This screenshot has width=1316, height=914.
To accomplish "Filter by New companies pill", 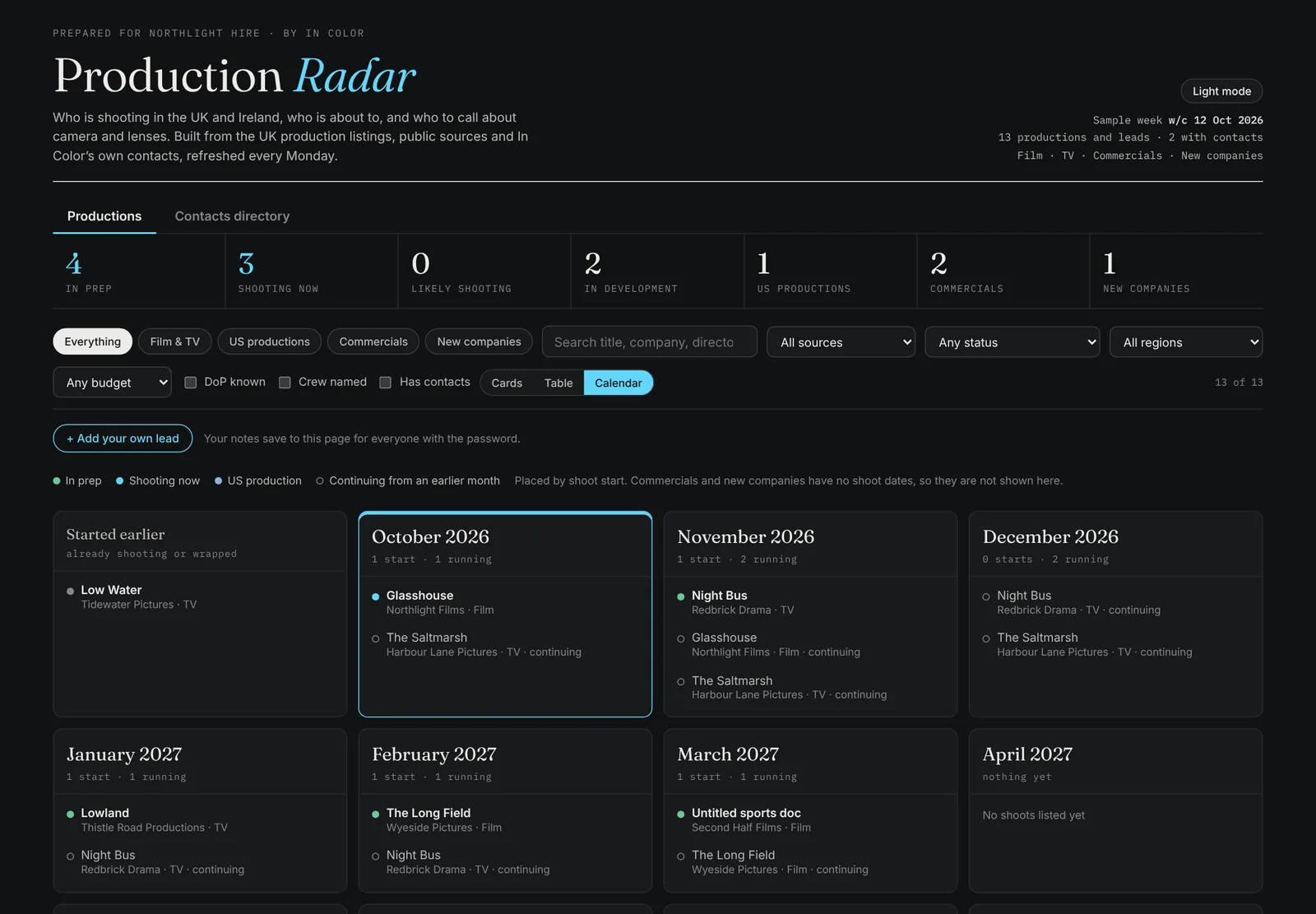I will point(479,341).
